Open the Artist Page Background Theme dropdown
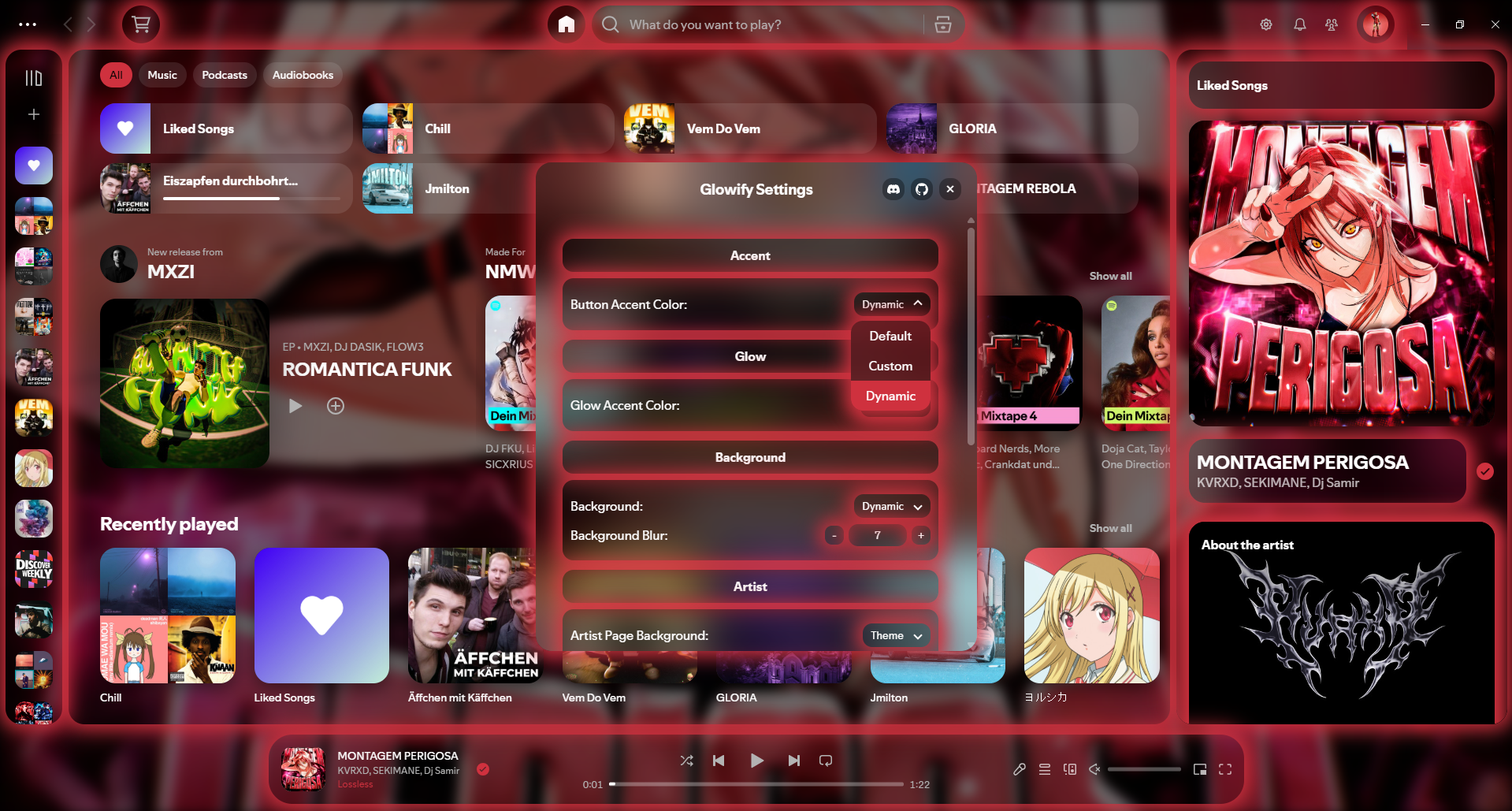The width and height of the screenshot is (1512, 811). 894,635
